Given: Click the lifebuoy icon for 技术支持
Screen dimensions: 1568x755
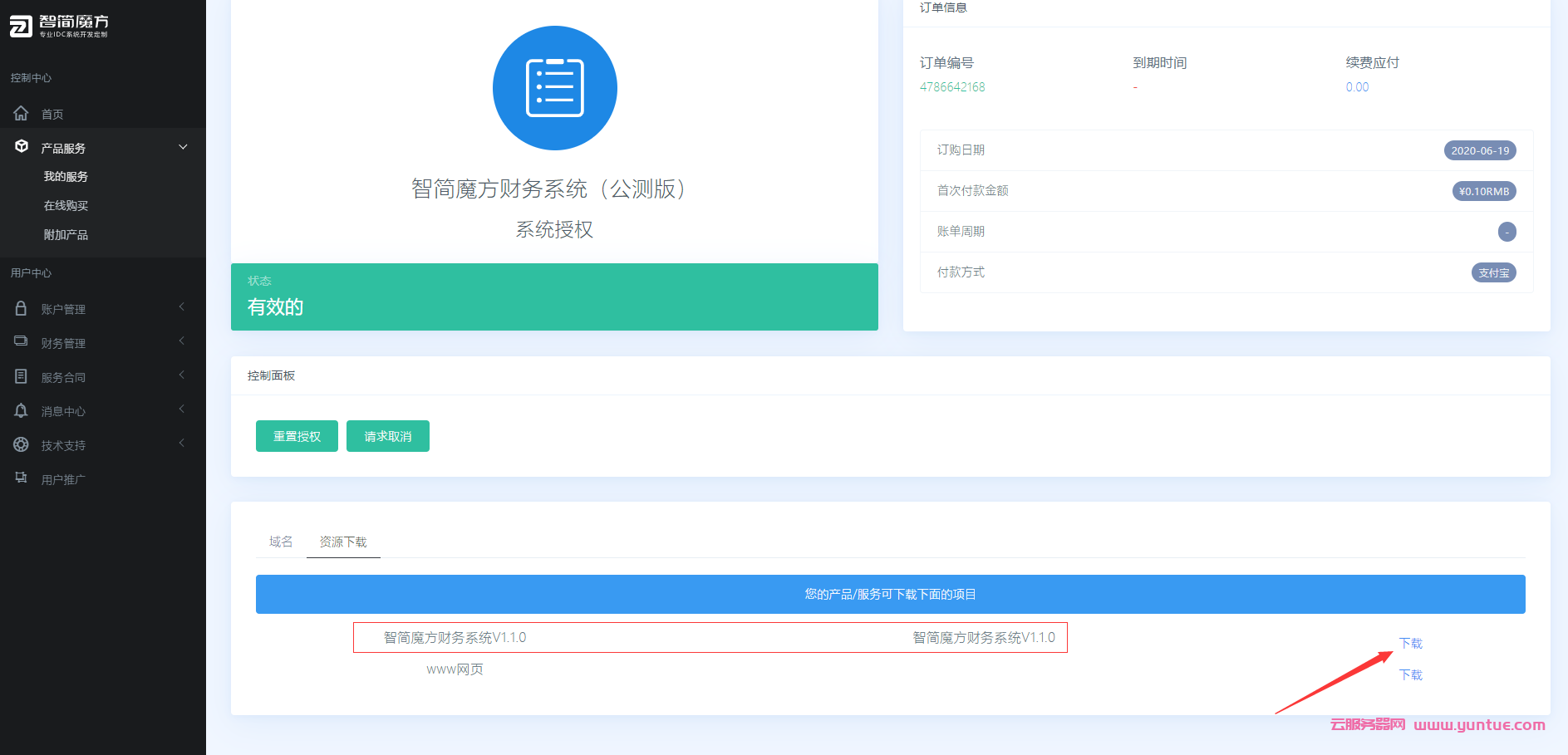Looking at the screenshot, I should click(x=22, y=444).
